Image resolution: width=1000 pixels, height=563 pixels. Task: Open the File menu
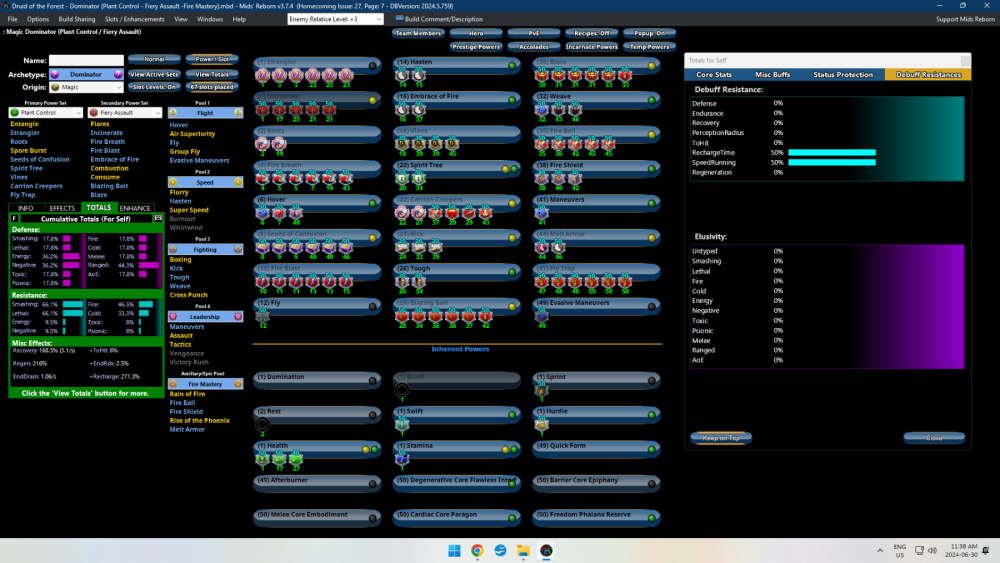click(x=13, y=19)
